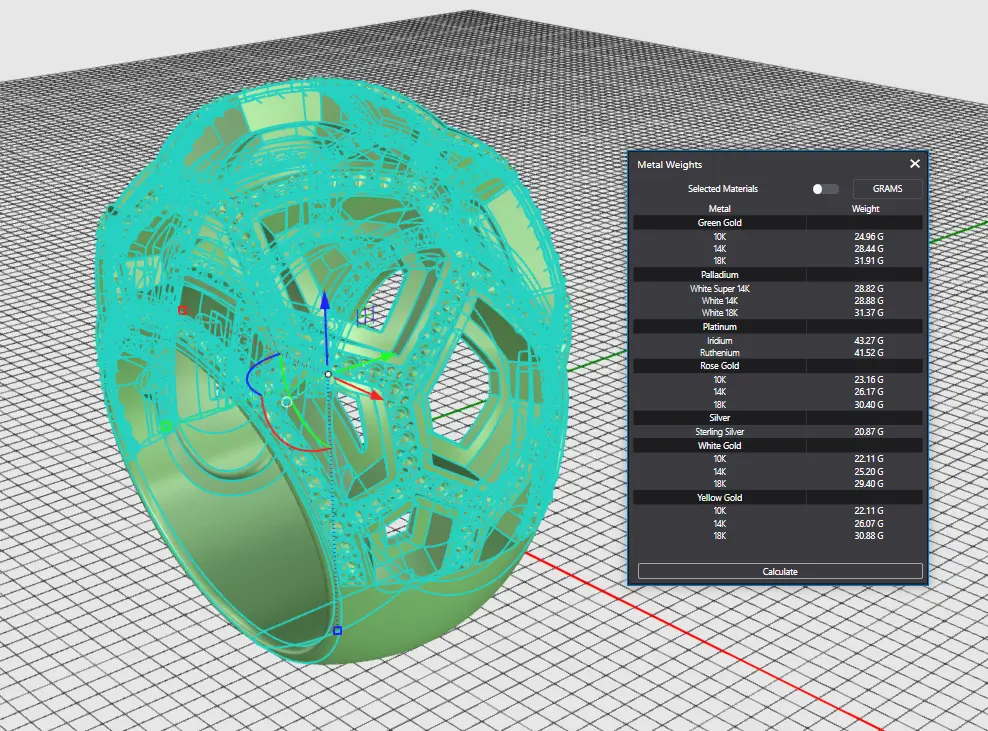The height and width of the screenshot is (731, 988).
Task: Collapse the Yellow Gold group header
Action: click(719, 497)
